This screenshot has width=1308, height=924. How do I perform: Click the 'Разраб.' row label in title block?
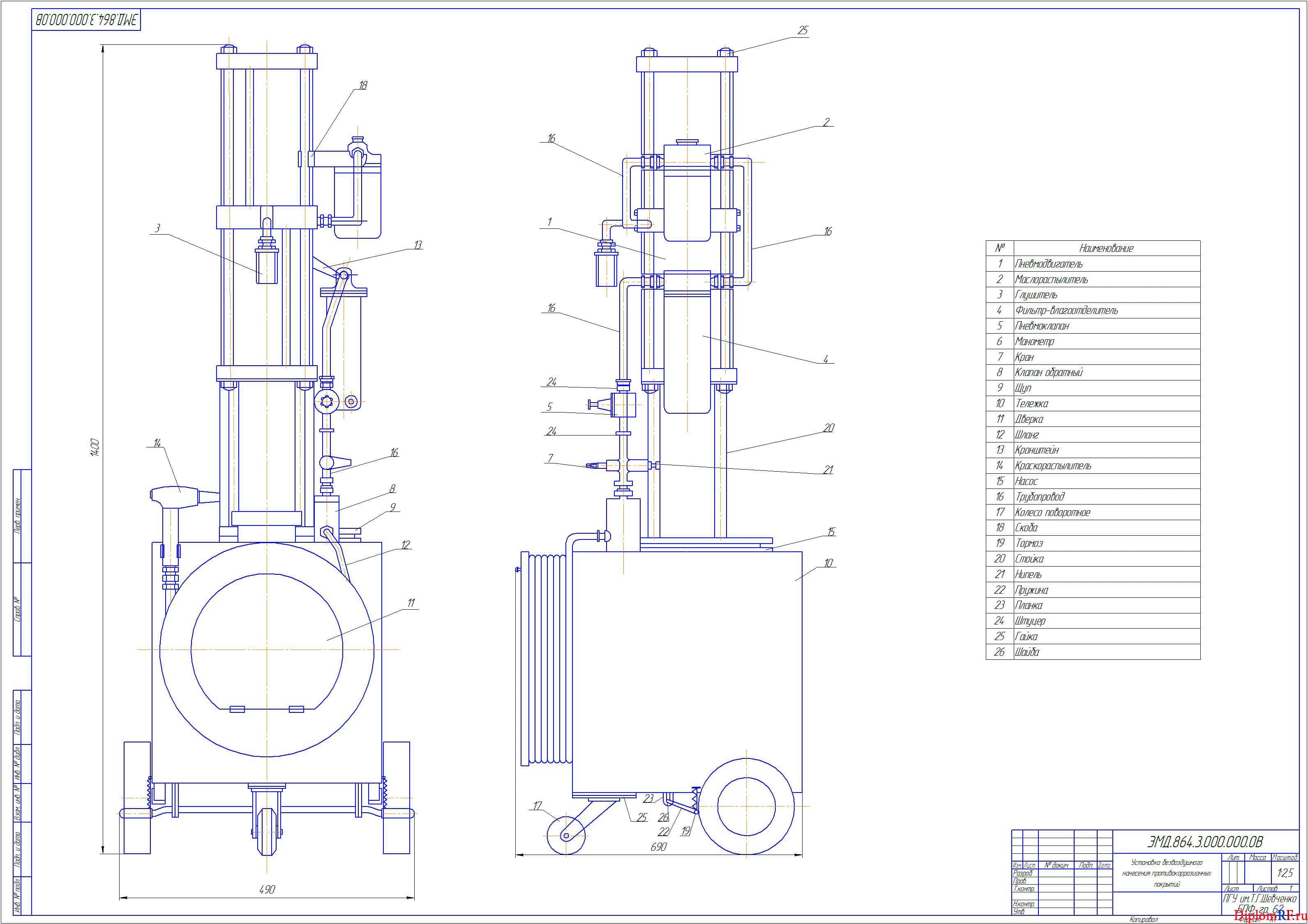pyautogui.click(x=1022, y=873)
